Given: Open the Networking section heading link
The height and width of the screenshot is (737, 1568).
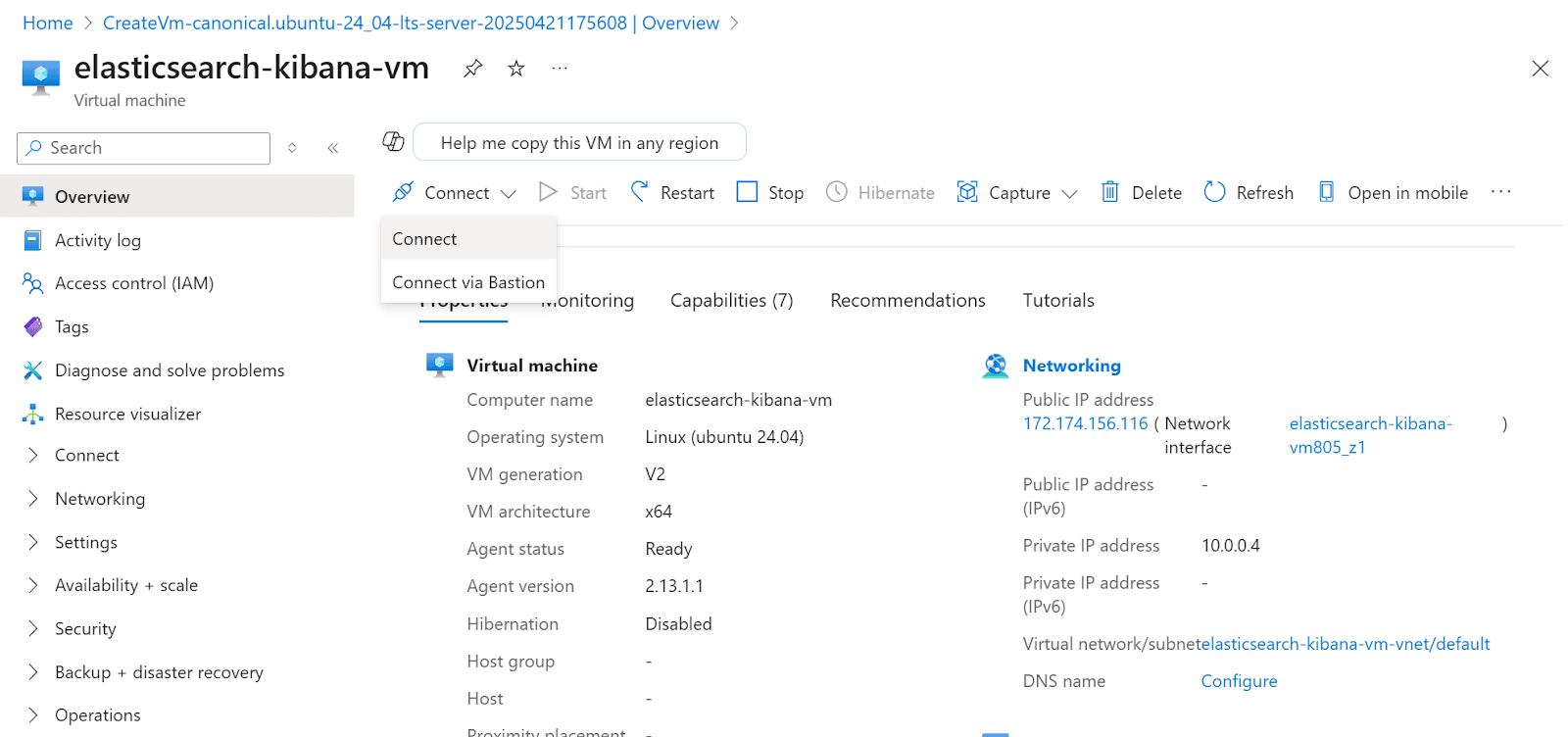Looking at the screenshot, I should click(x=1071, y=366).
